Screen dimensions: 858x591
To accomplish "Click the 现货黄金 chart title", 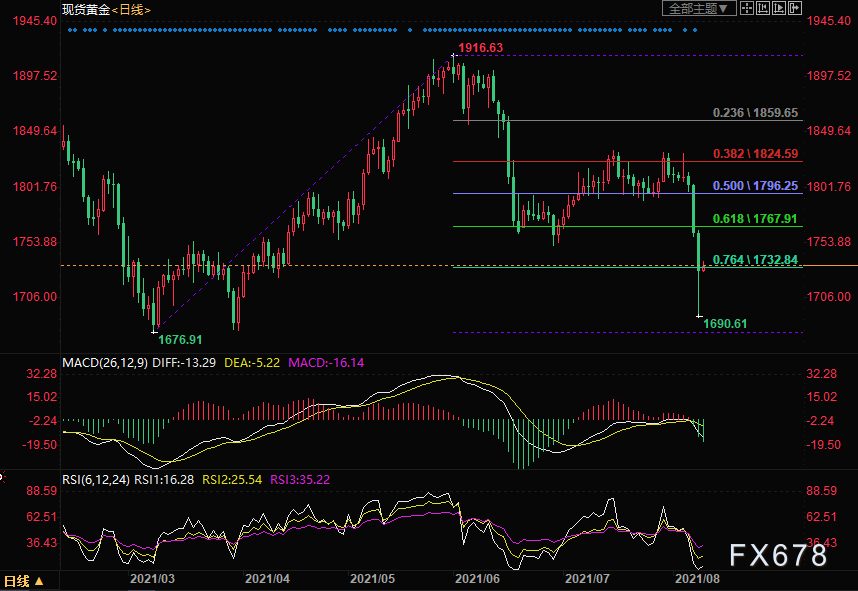I will [x=86, y=10].
